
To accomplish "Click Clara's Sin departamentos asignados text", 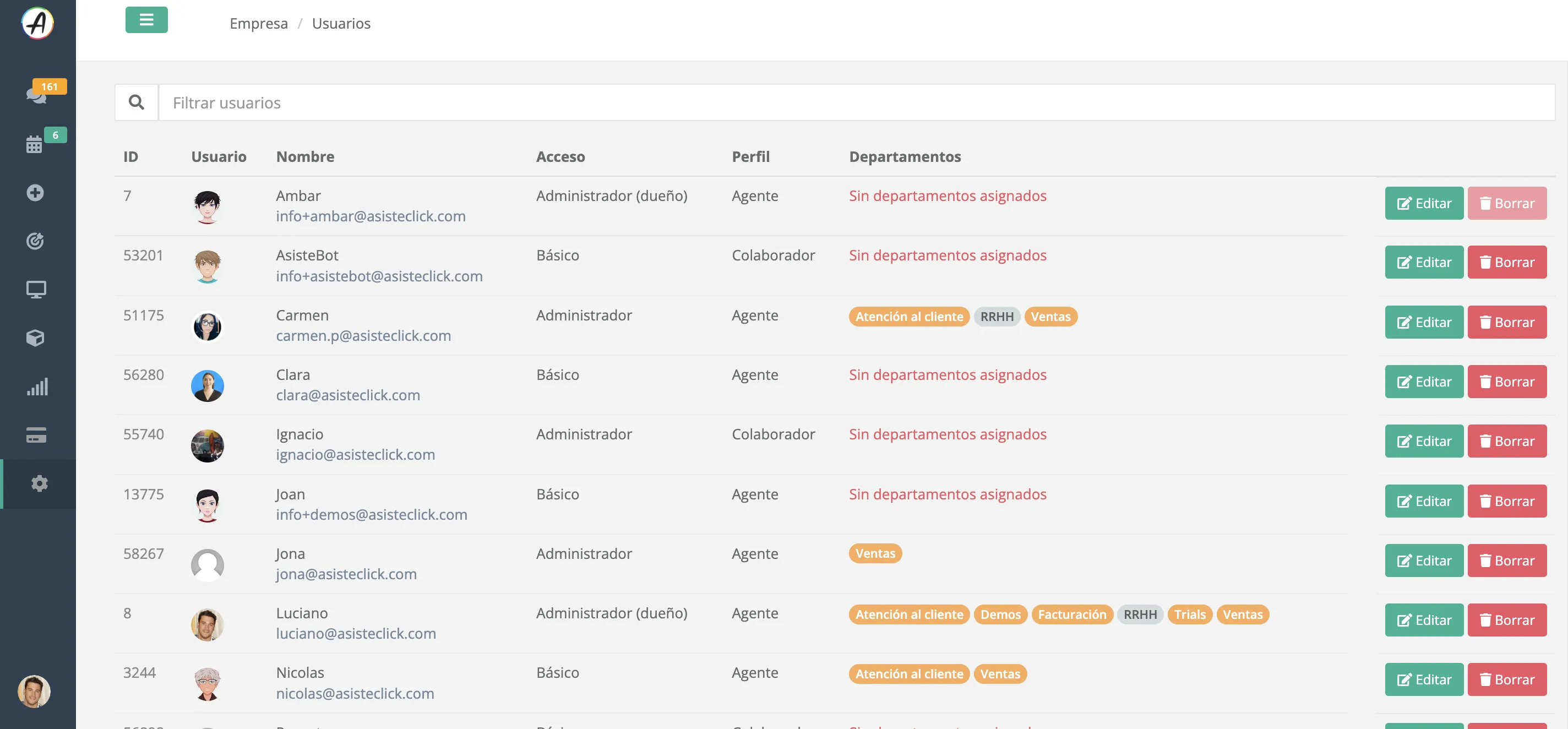I will point(948,375).
